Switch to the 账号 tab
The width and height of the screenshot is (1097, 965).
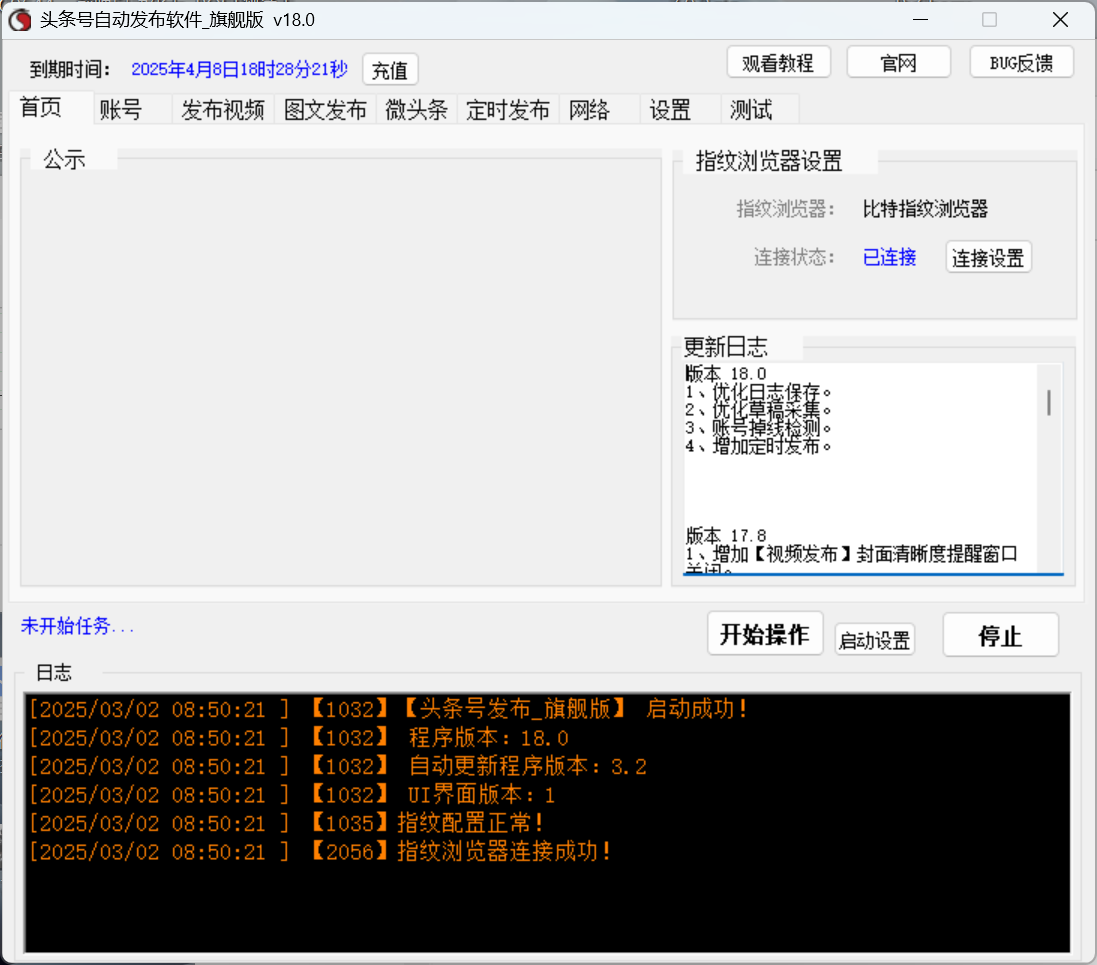tap(132, 110)
